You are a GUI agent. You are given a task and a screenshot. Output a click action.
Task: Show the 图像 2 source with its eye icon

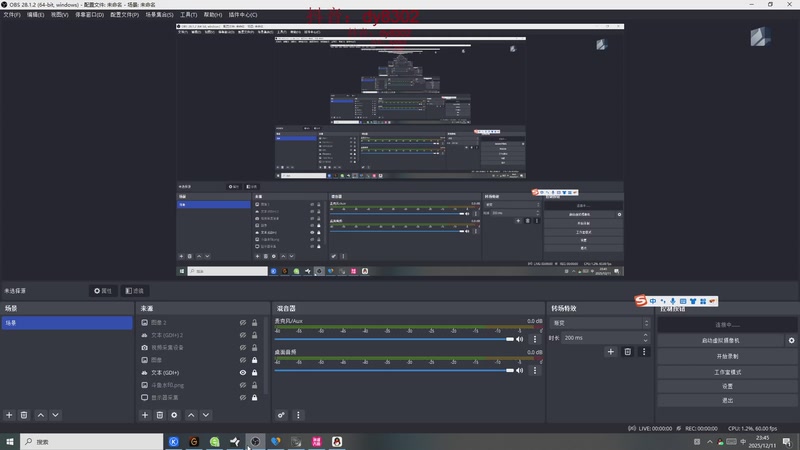(x=243, y=322)
